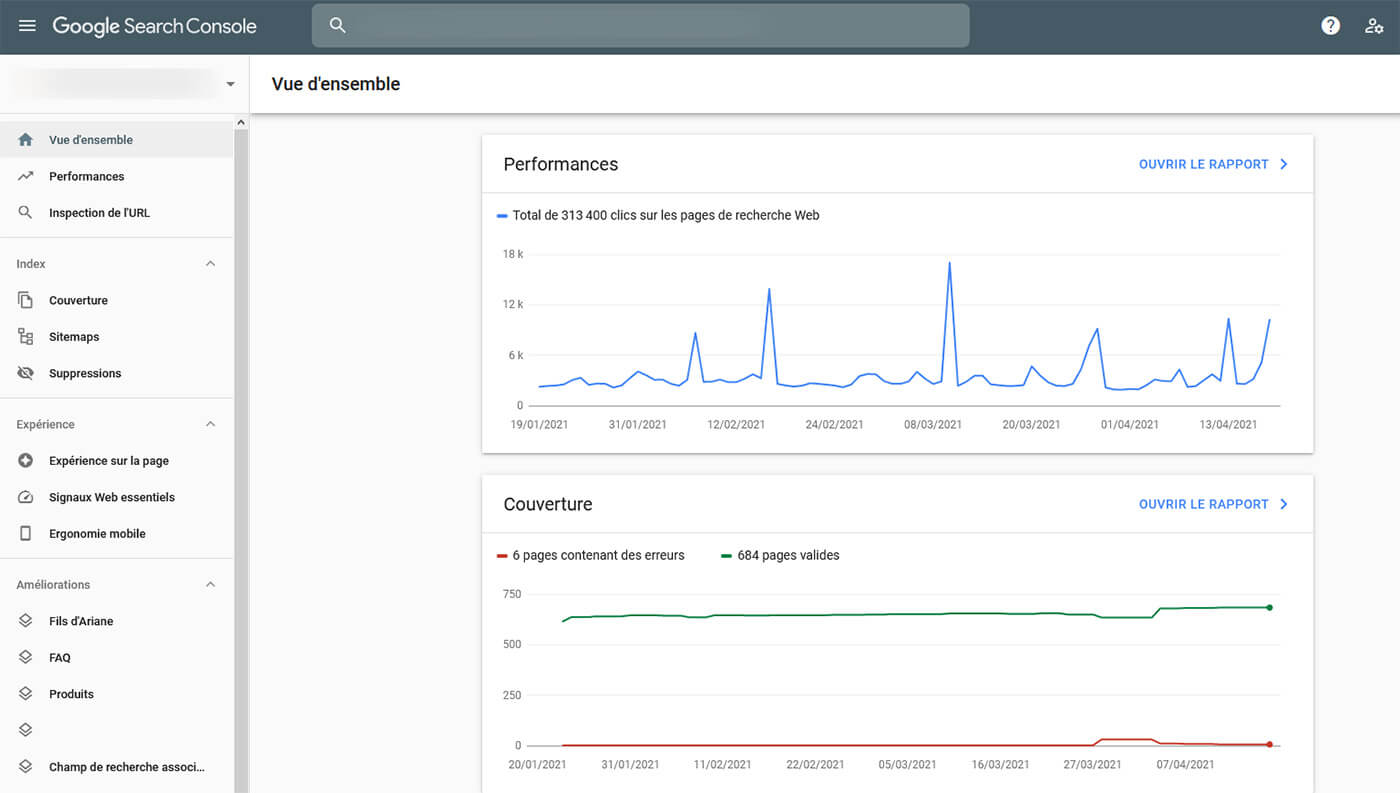This screenshot has height=793, width=1400.
Task: Open the Sitemaps page
Action: point(116,337)
